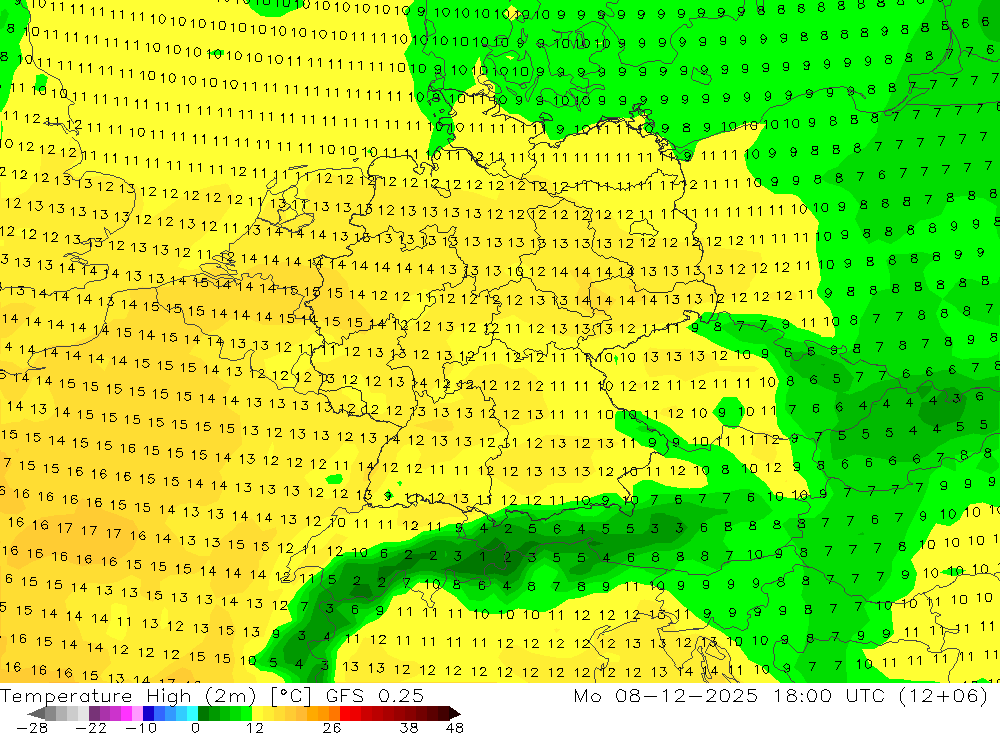Click the legend's left gray arrow end
The height and width of the screenshot is (733, 1000).
(x=37, y=713)
